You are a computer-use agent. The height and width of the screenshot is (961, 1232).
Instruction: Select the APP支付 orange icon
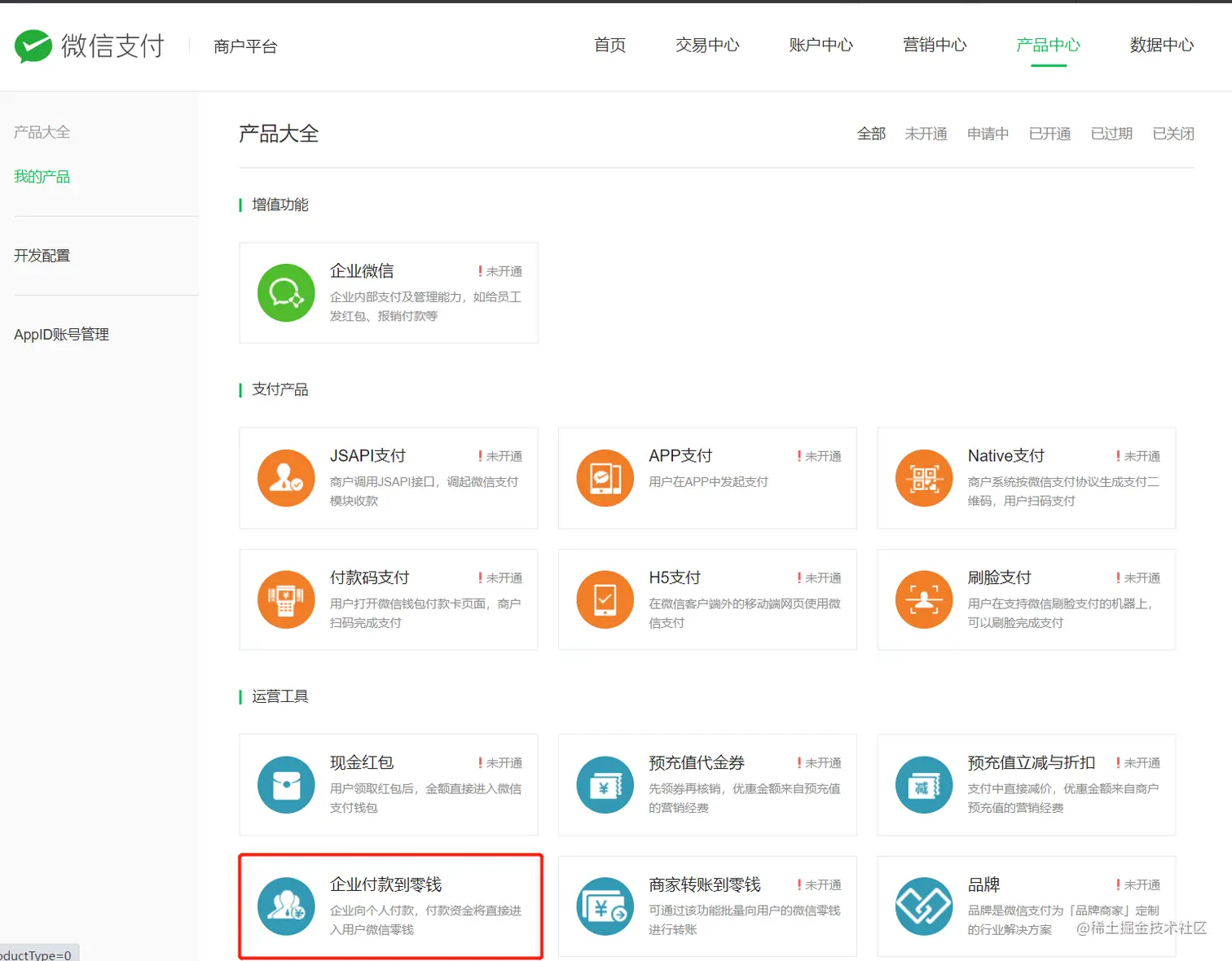605,478
